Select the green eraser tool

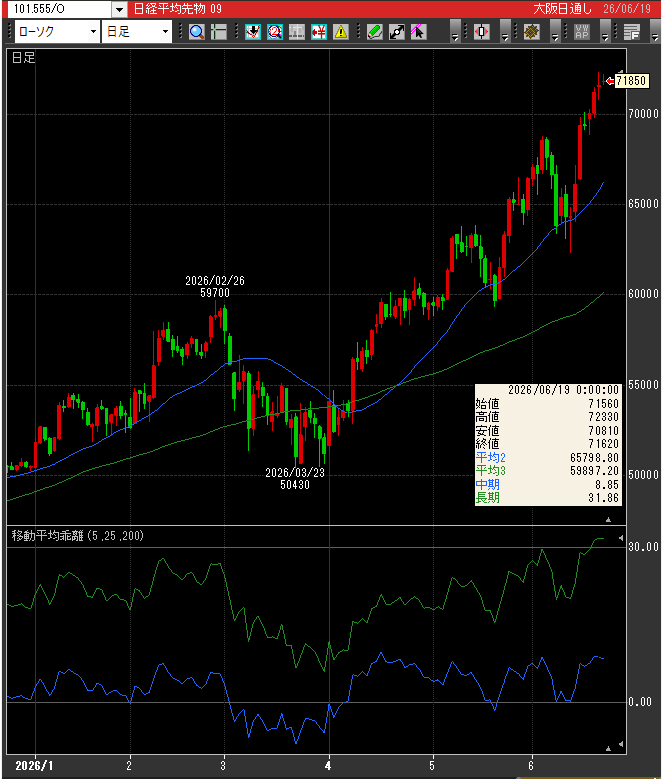(375, 32)
